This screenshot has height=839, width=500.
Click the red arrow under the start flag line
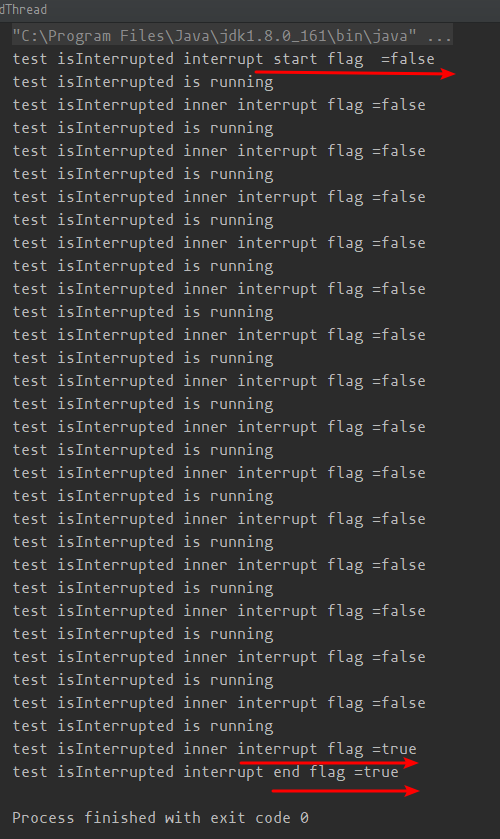tap(355, 73)
